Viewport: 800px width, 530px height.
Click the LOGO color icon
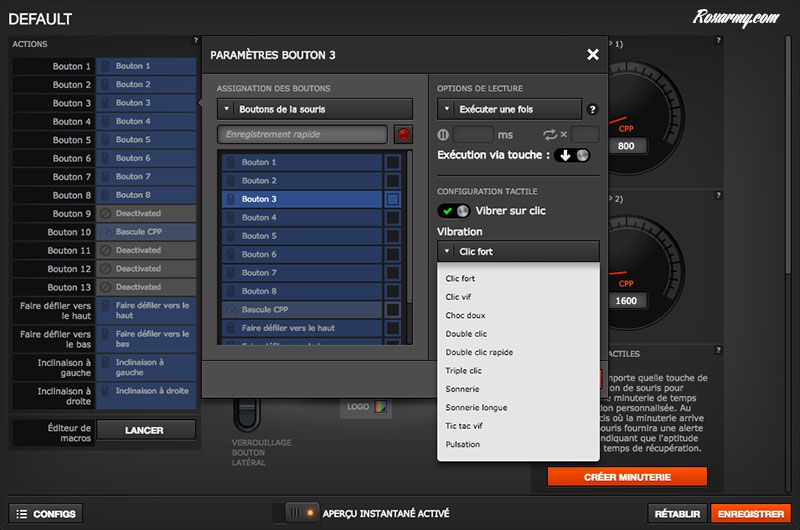pyautogui.click(x=382, y=407)
